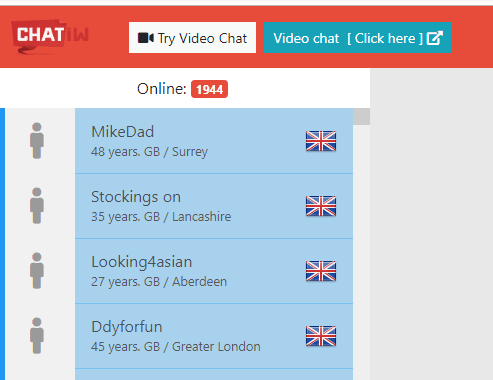Click the user list scrollbar thumb

tap(361, 116)
